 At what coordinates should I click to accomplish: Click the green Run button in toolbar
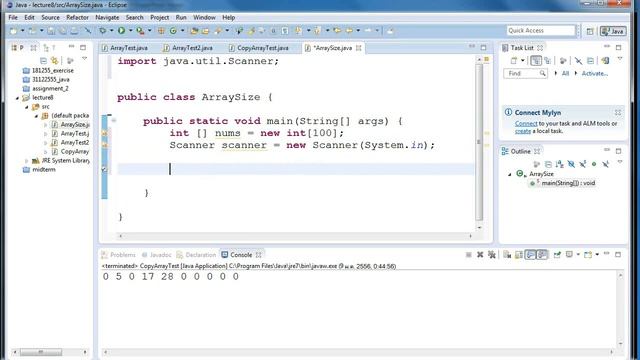click(121, 31)
